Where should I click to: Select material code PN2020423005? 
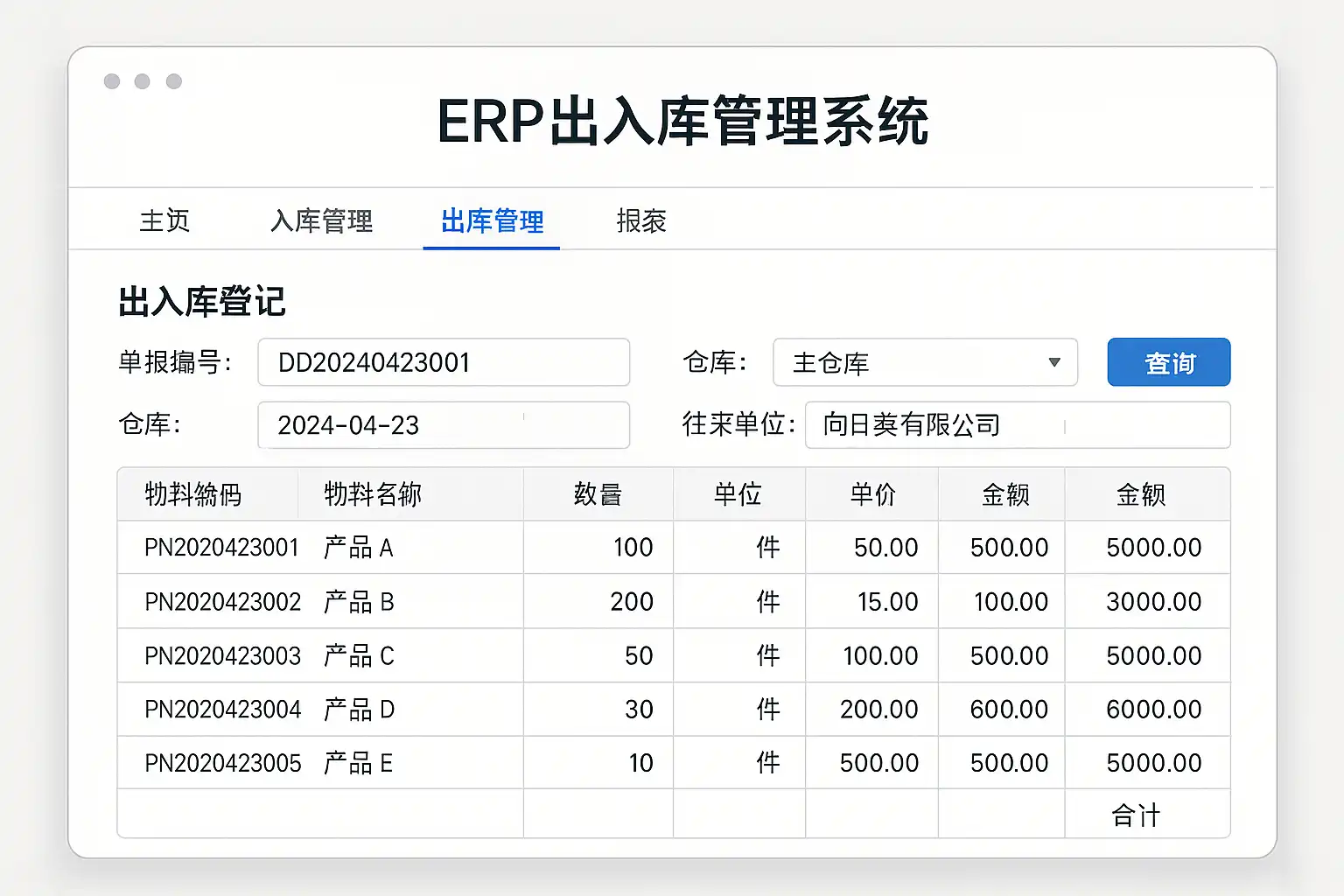click(222, 763)
